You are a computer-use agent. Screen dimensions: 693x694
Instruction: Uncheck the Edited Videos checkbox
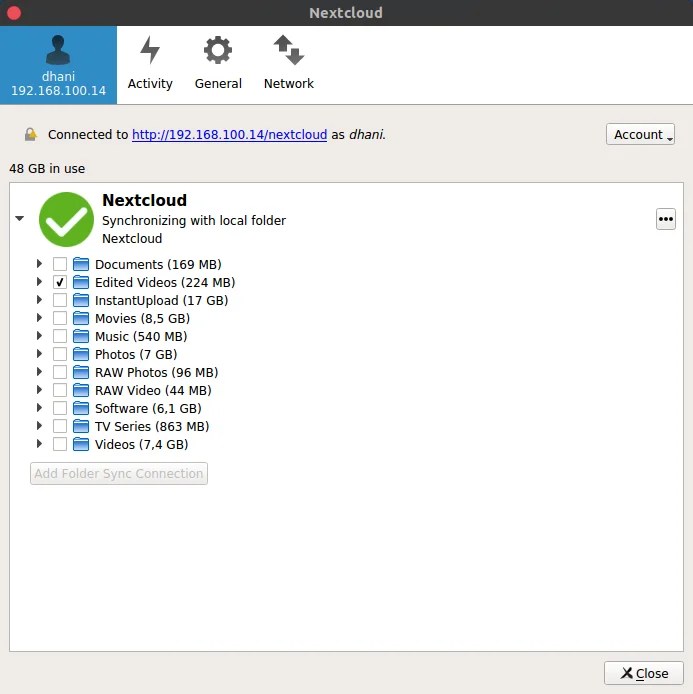60,282
